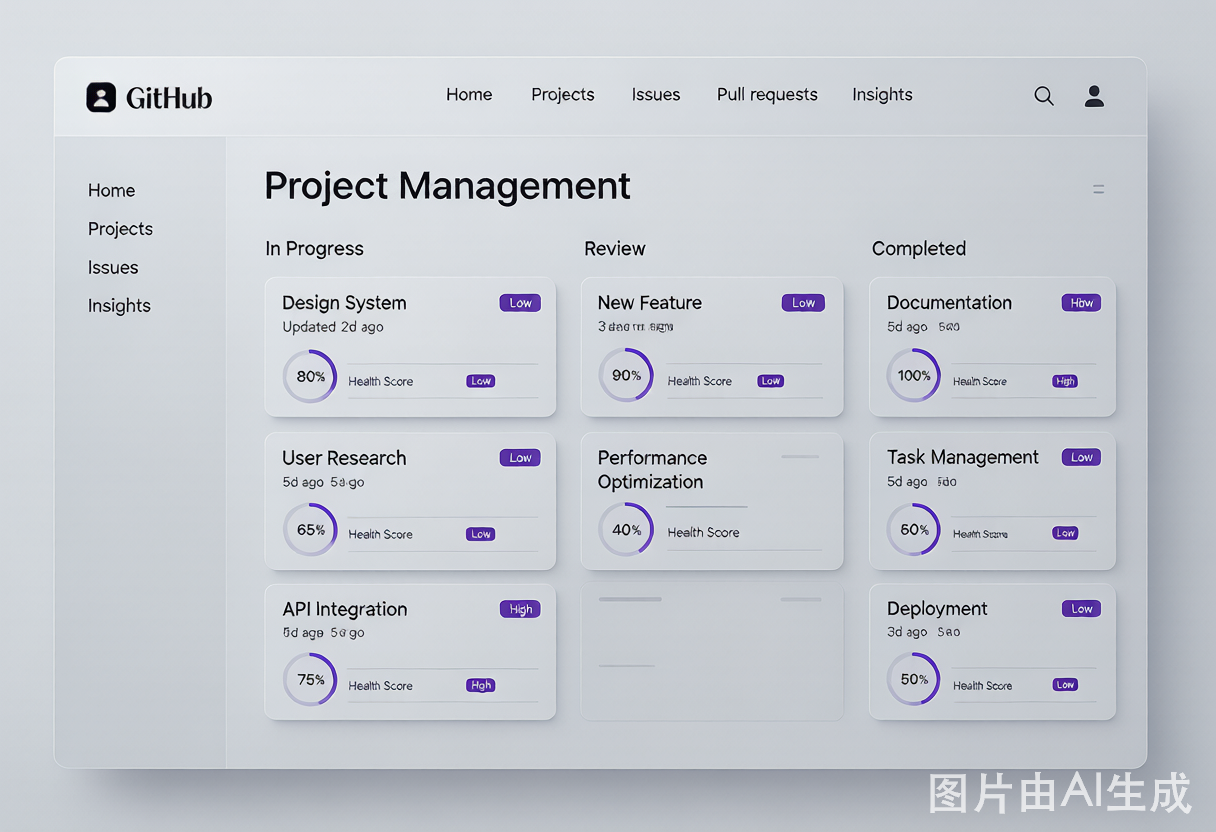Click the Low badge on User Research
Screen dimensions: 1216x832
click(x=520, y=458)
